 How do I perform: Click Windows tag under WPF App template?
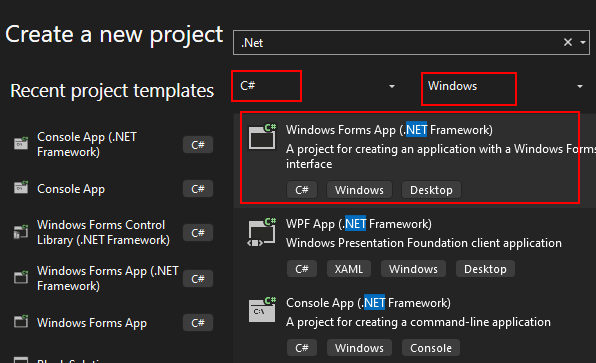click(413, 269)
